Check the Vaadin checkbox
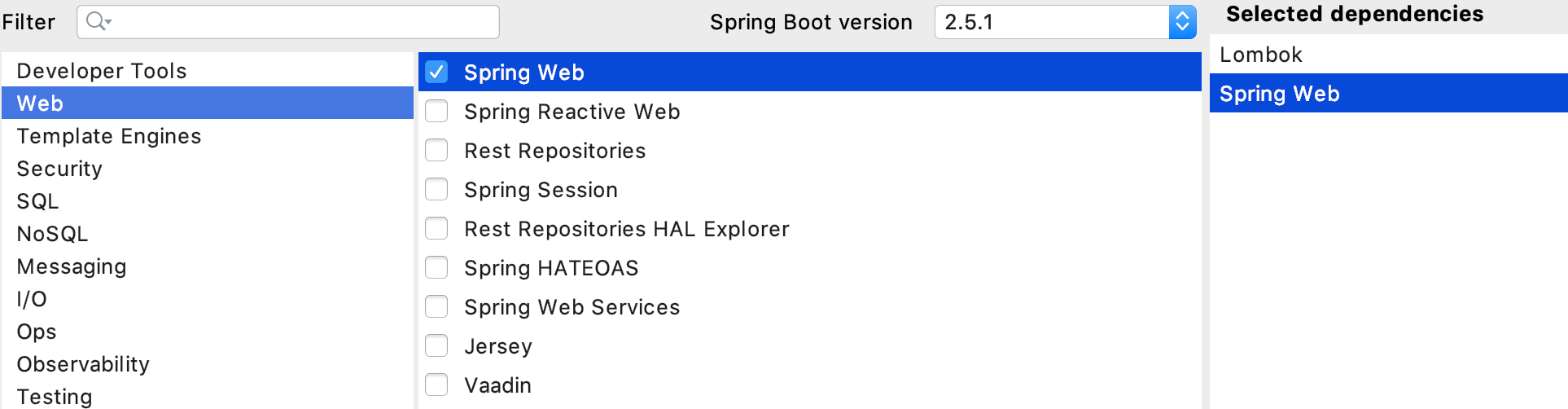This screenshot has height=409, width=1568. tap(437, 385)
